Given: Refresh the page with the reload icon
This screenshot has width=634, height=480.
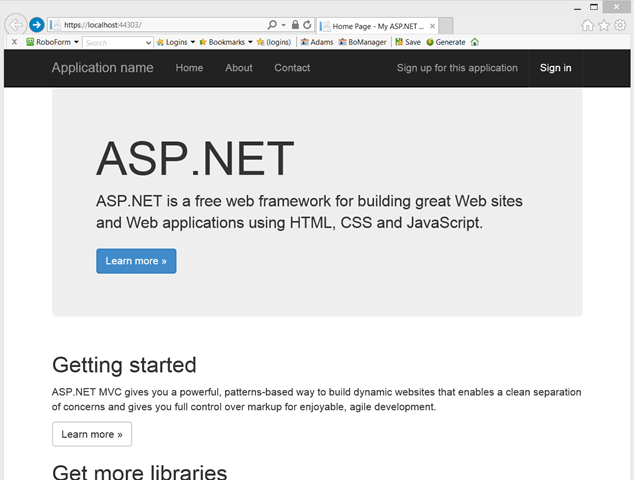Looking at the screenshot, I should pos(307,25).
